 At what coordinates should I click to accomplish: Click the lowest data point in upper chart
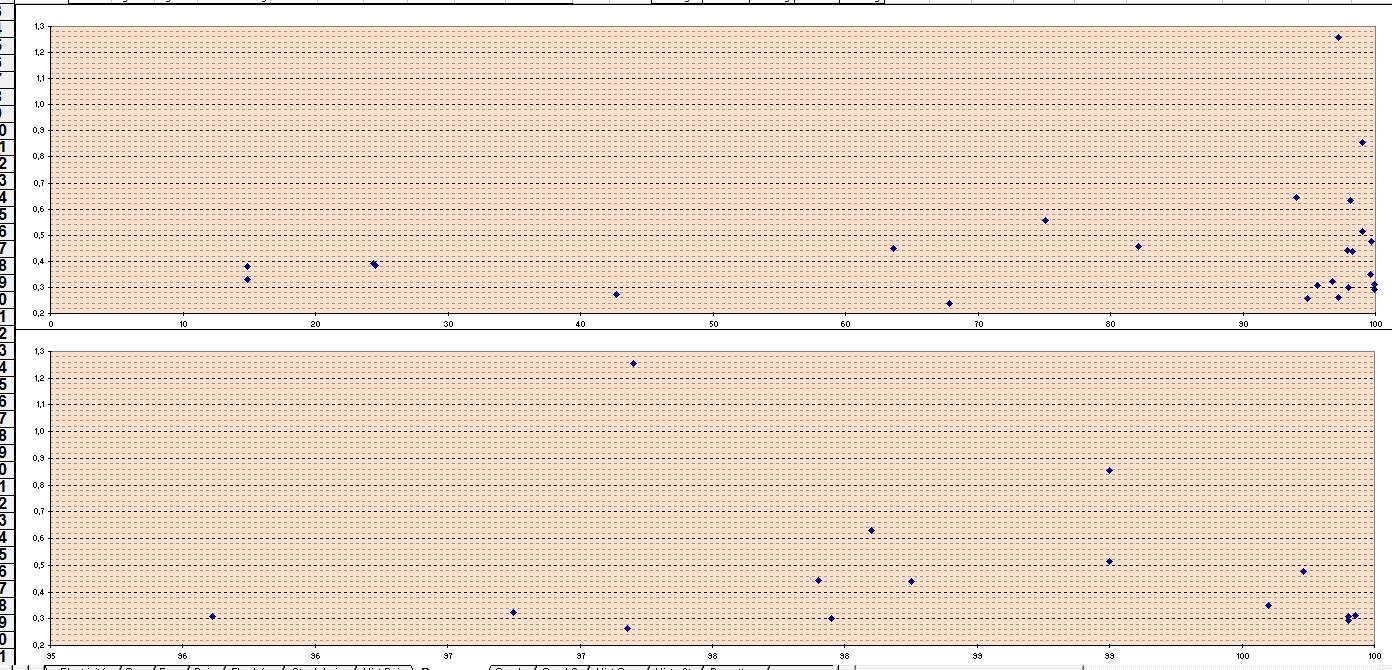(949, 303)
